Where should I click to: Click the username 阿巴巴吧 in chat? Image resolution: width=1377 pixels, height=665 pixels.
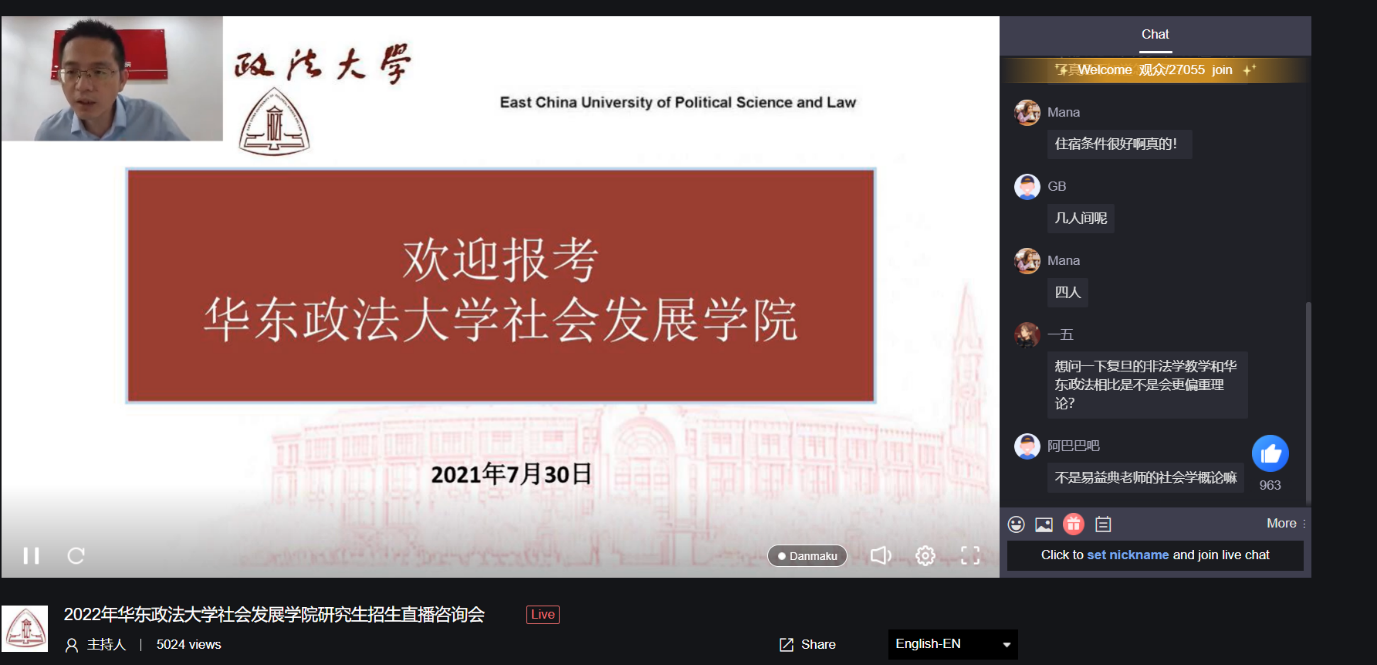click(1073, 445)
